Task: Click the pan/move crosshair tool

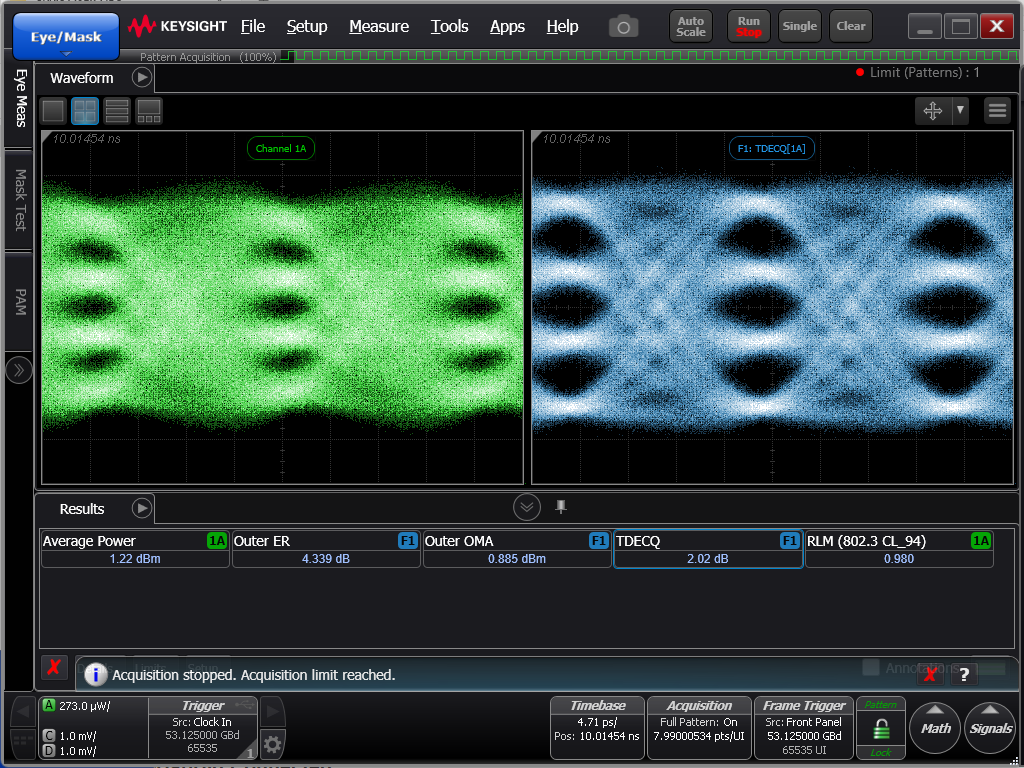Action: click(933, 111)
